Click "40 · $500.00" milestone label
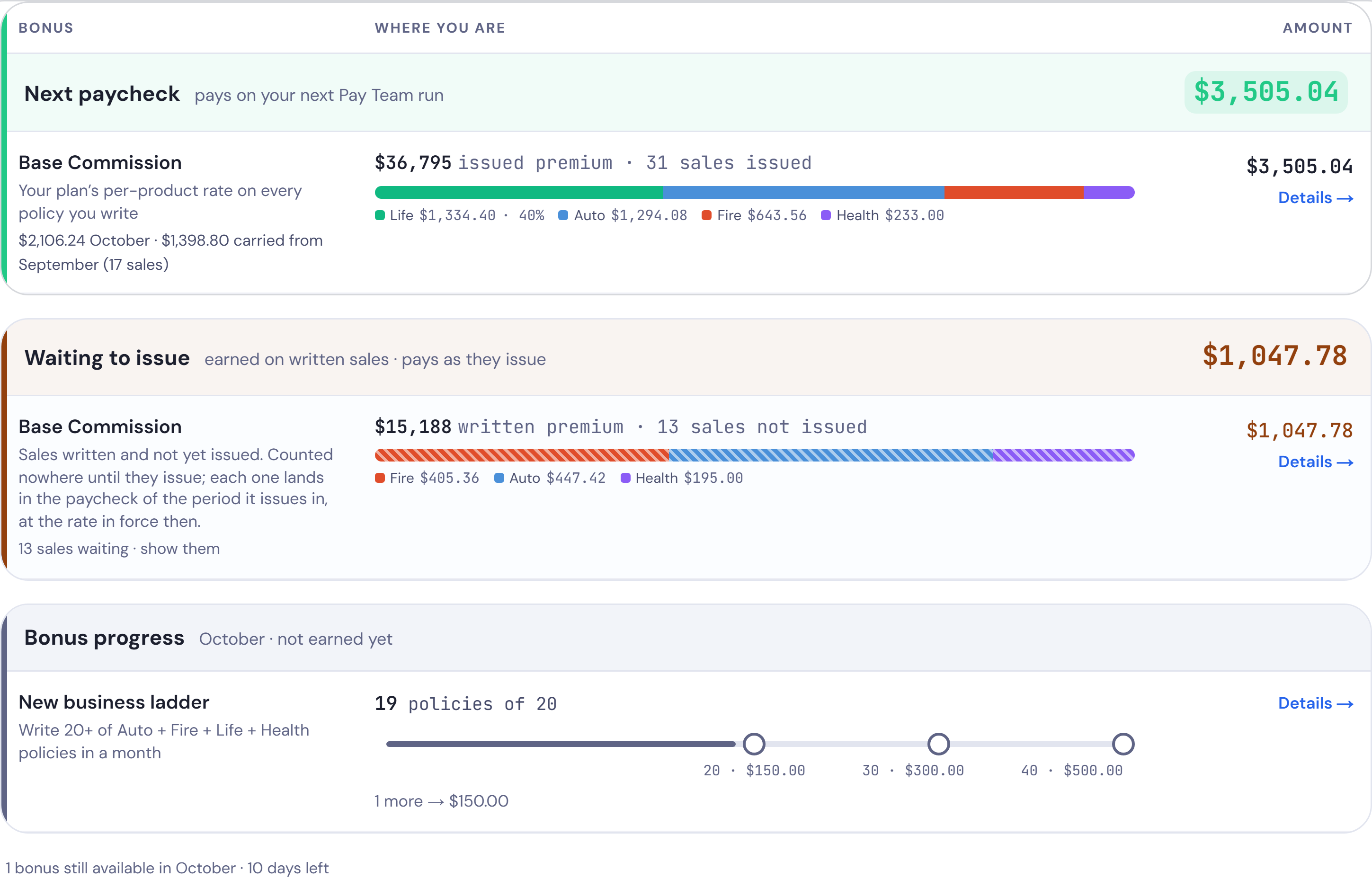Image resolution: width=1372 pixels, height=879 pixels. [1071, 771]
